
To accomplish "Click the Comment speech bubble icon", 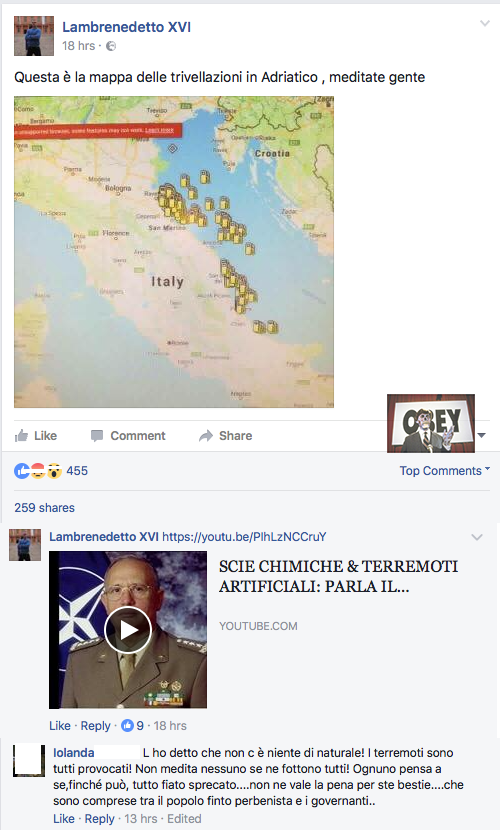I will pyautogui.click(x=97, y=436).
